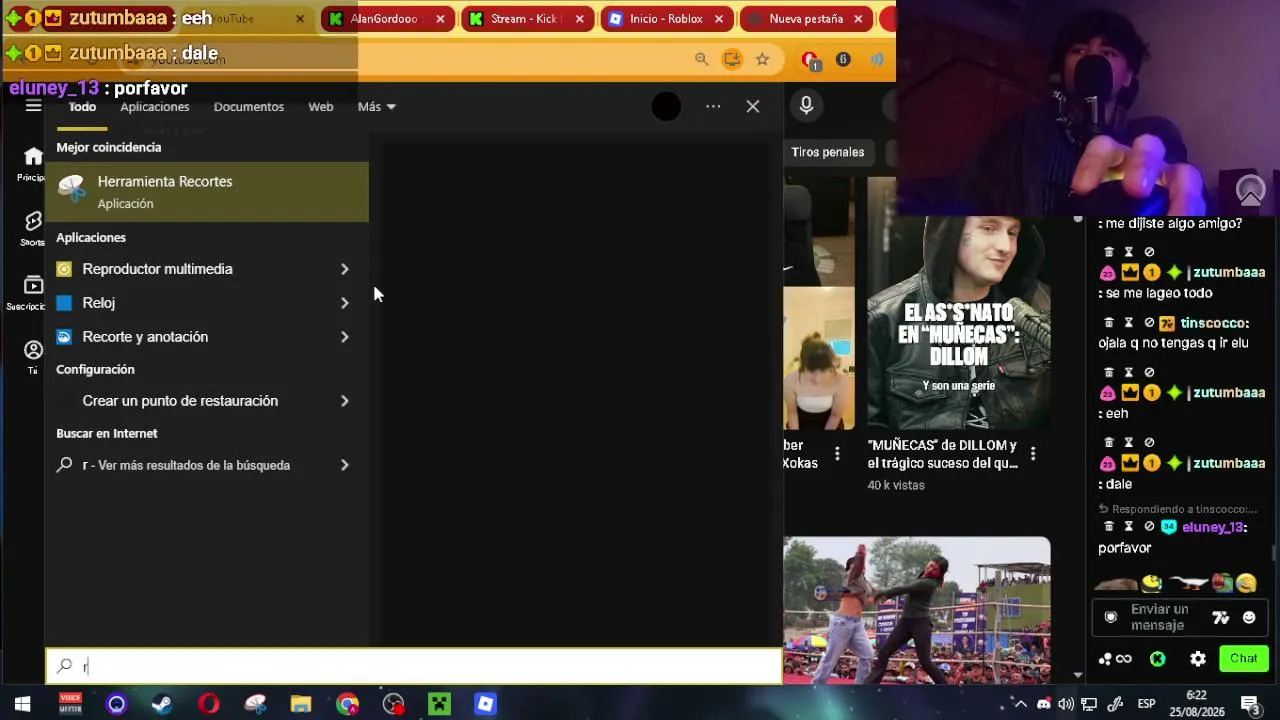Switch to Documentos search filter
The width and height of the screenshot is (1280, 720).
click(x=249, y=107)
